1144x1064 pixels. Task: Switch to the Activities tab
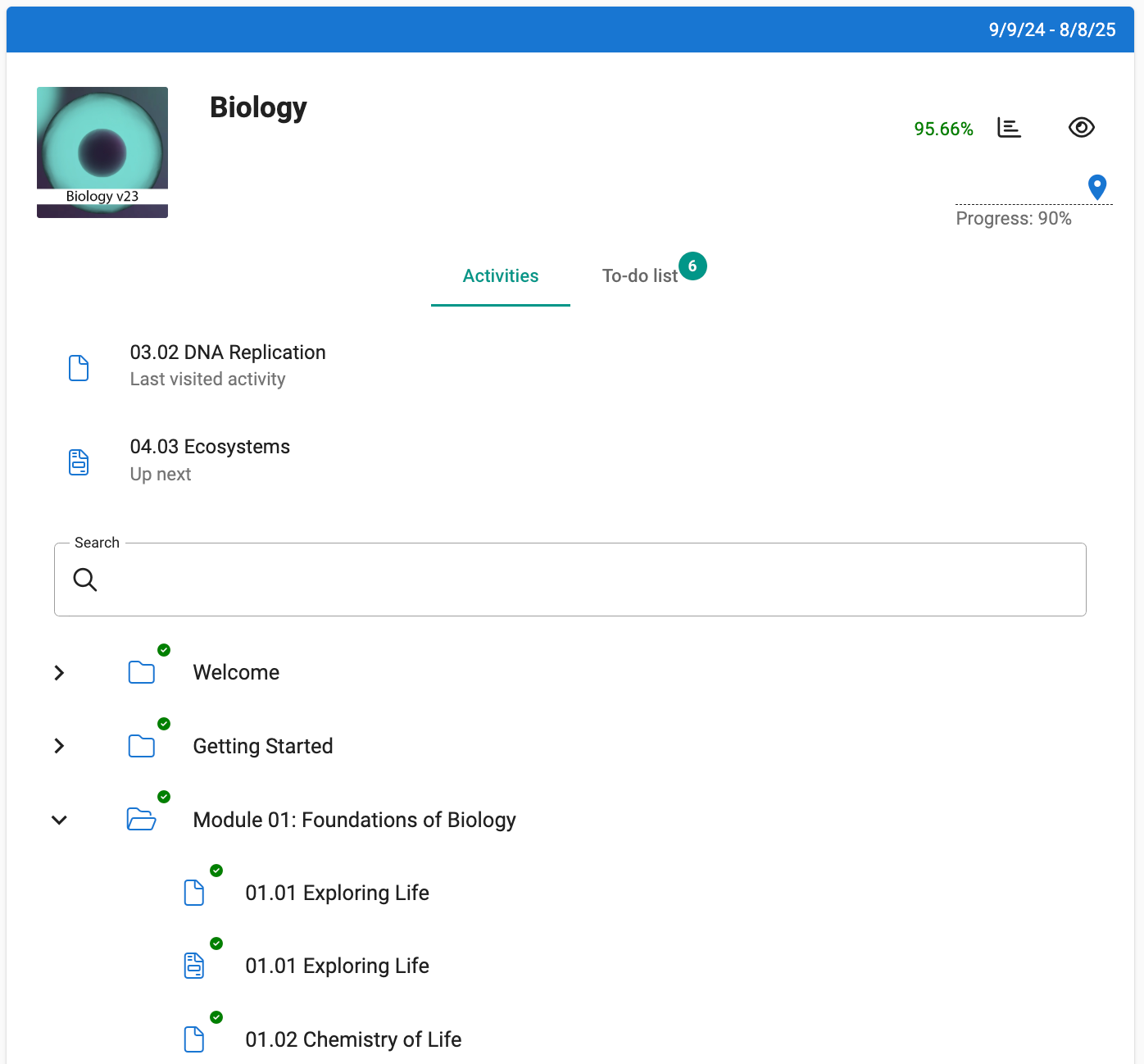(x=500, y=276)
